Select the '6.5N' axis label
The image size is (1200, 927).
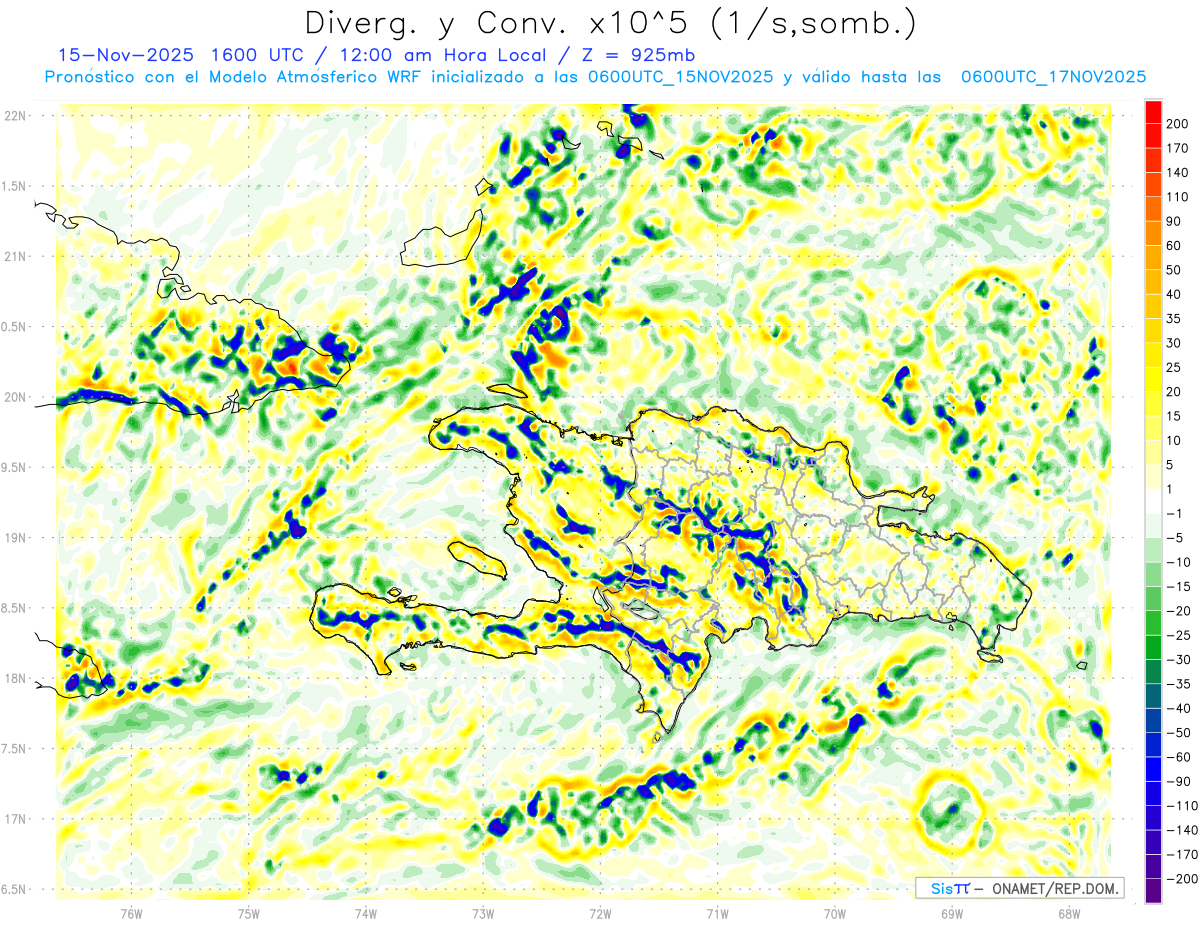pyautogui.click(x=15, y=889)
